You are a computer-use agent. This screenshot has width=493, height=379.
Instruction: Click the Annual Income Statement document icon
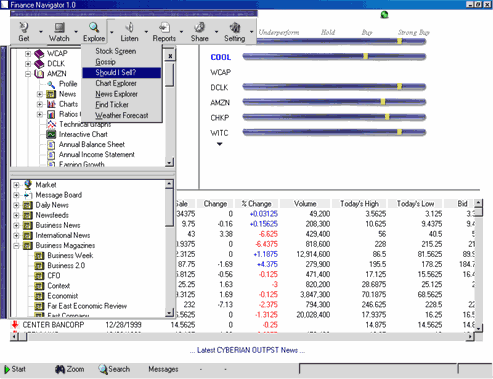coord(51,155)
